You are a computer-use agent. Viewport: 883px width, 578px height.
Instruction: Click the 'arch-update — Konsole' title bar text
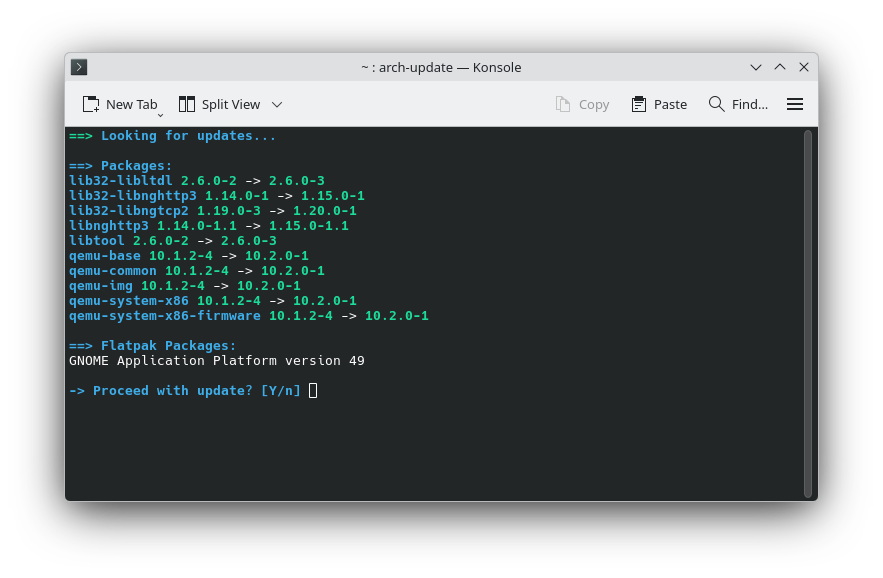click(x=441, y=67)
